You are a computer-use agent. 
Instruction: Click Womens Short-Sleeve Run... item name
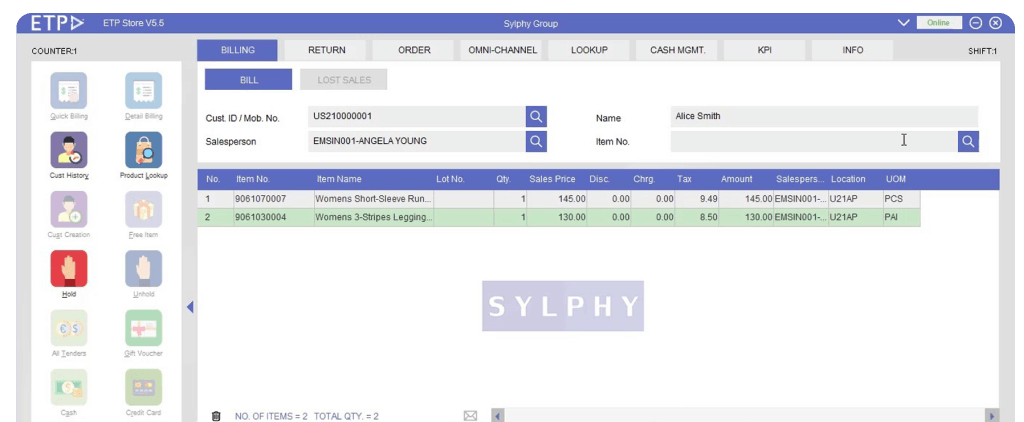(373, 199)
